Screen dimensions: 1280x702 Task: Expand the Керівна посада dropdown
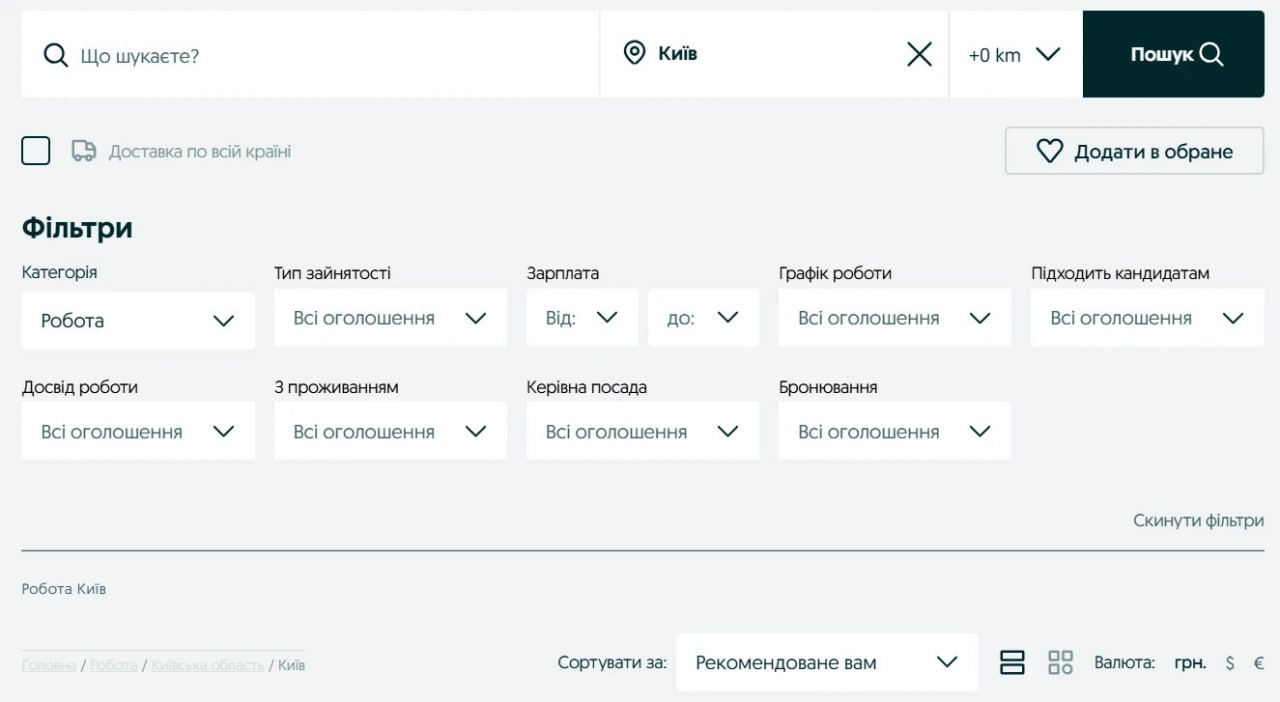(643, 431)
